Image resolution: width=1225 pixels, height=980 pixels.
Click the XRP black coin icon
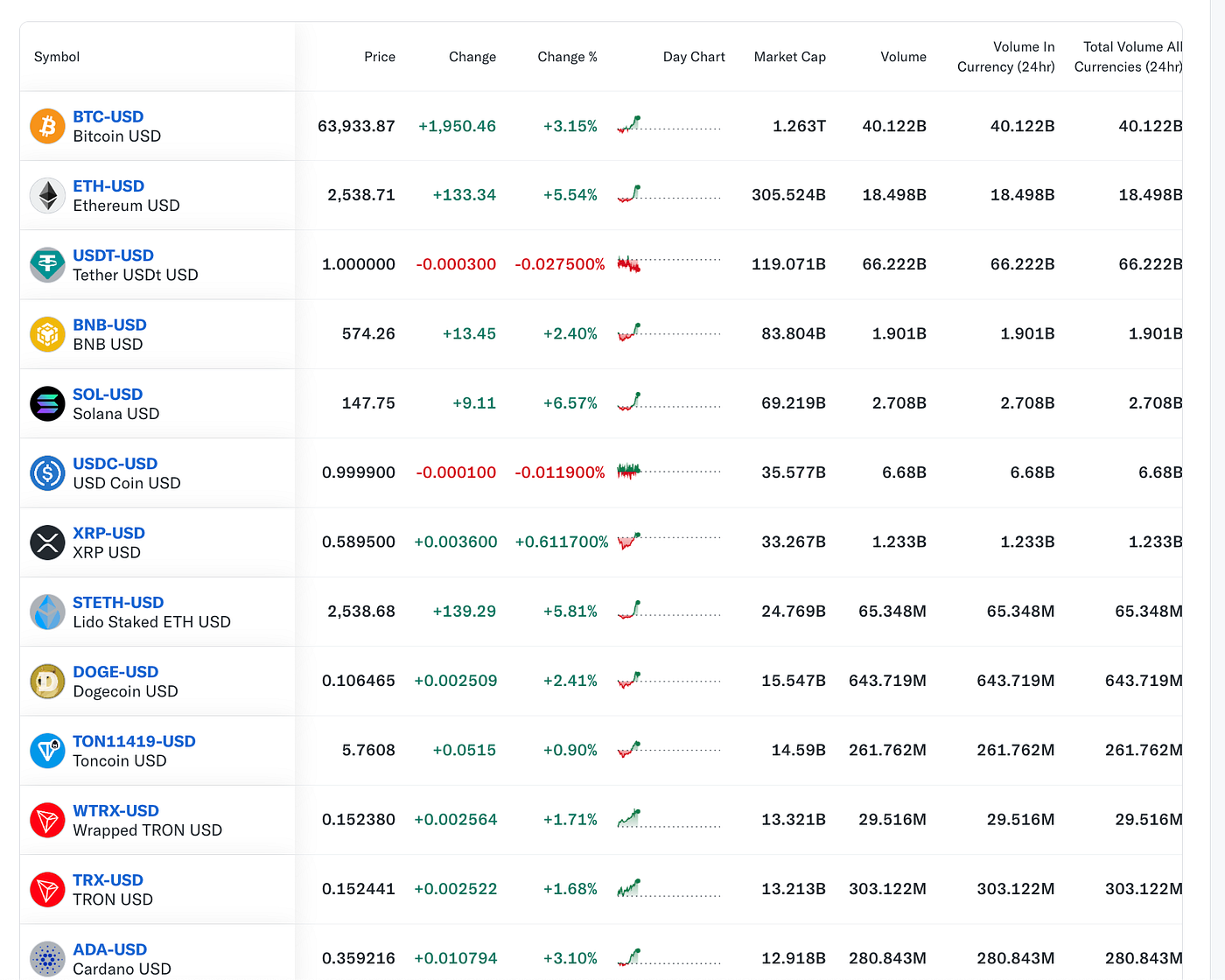pos(47,542)
